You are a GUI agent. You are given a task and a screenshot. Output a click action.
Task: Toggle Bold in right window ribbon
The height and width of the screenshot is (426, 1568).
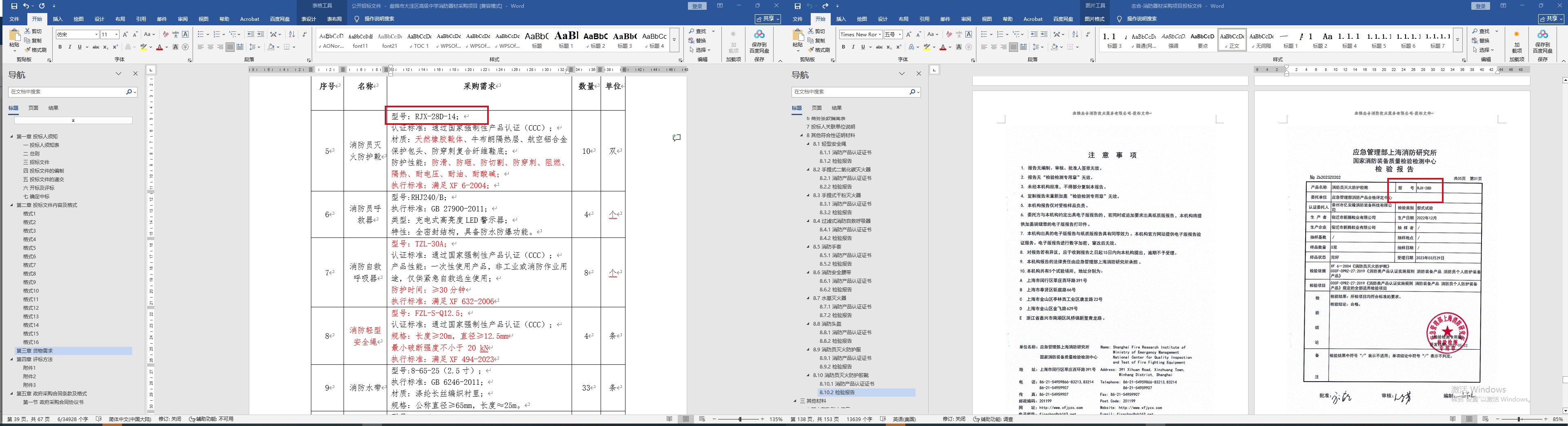[844, 47]
